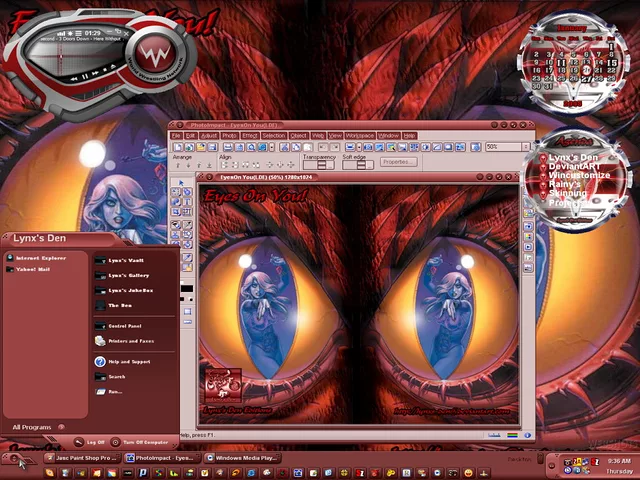Open the Help menu in PhotoImpact
This screenshot has height=480, width=640.
tap(409, 136)
